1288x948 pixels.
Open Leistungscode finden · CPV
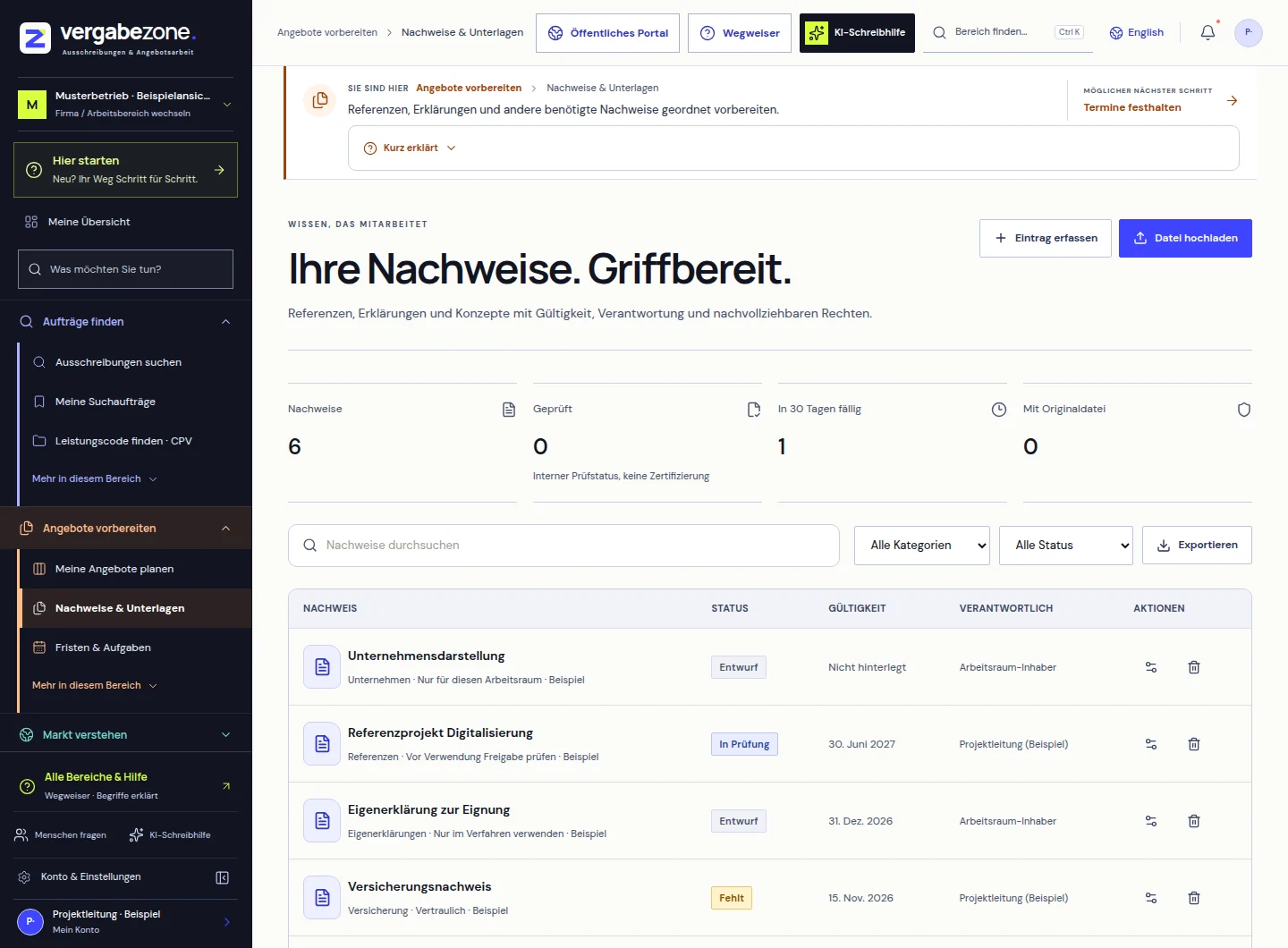134,441
